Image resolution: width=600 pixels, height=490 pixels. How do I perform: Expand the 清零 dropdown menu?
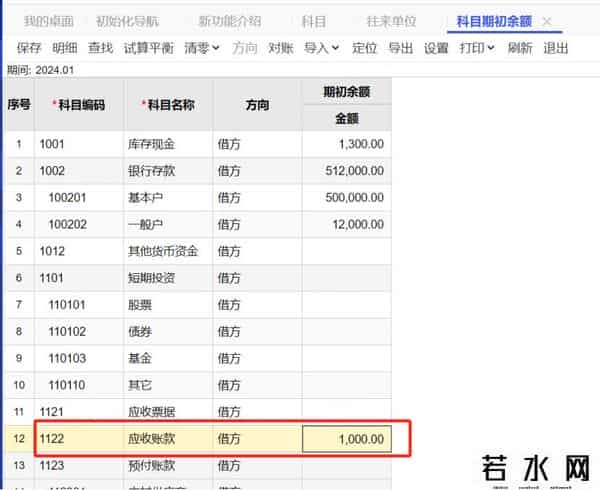[x=202, y=48]
